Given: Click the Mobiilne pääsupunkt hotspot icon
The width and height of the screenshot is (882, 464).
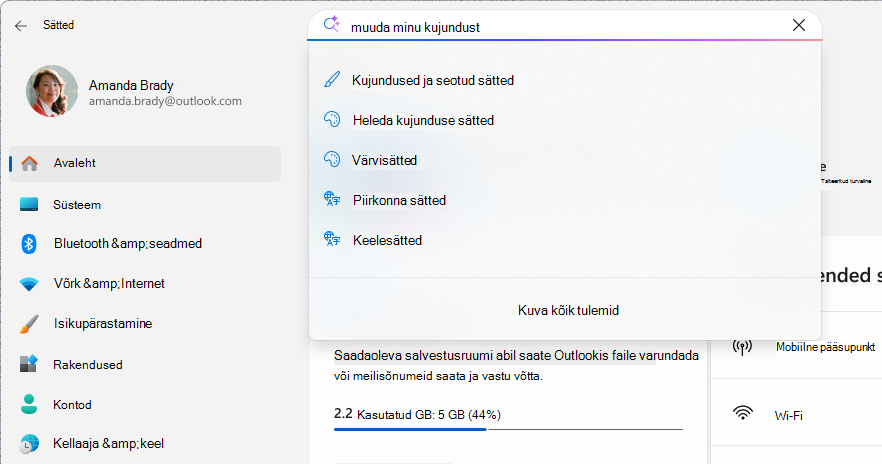Looking at the screenshot, I should 742,347.
